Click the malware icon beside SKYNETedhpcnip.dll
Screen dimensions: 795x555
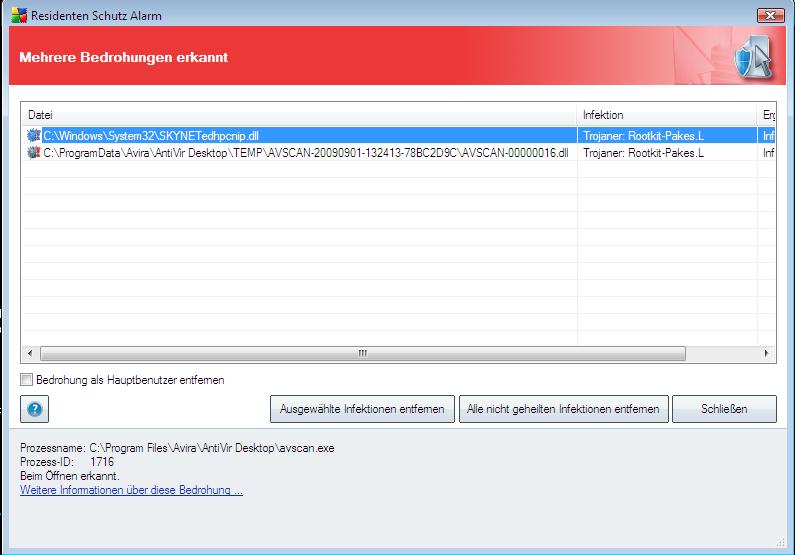point(33,135)
